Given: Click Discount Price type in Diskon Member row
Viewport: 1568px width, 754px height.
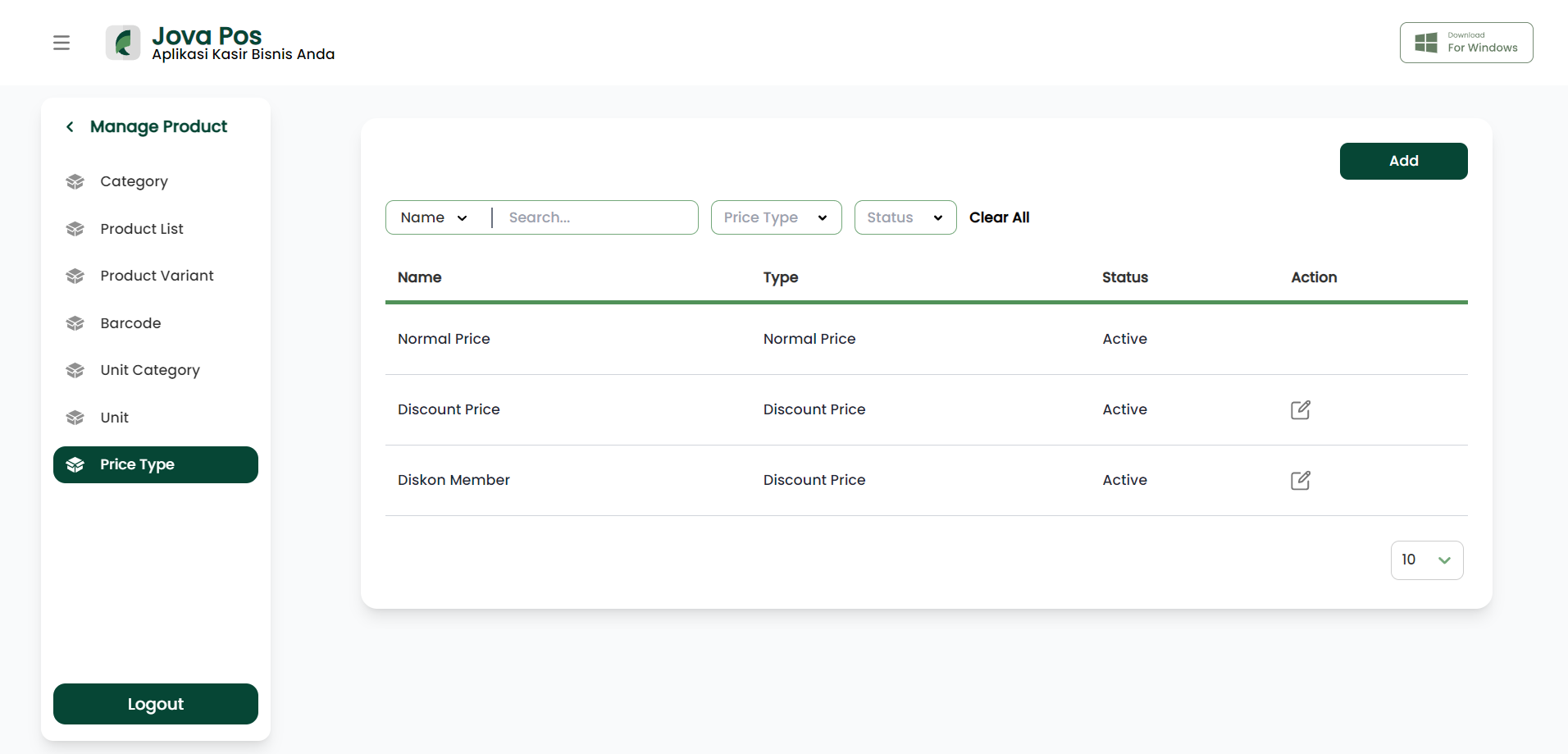Looking at the screenshot, I should coord(814,480).
